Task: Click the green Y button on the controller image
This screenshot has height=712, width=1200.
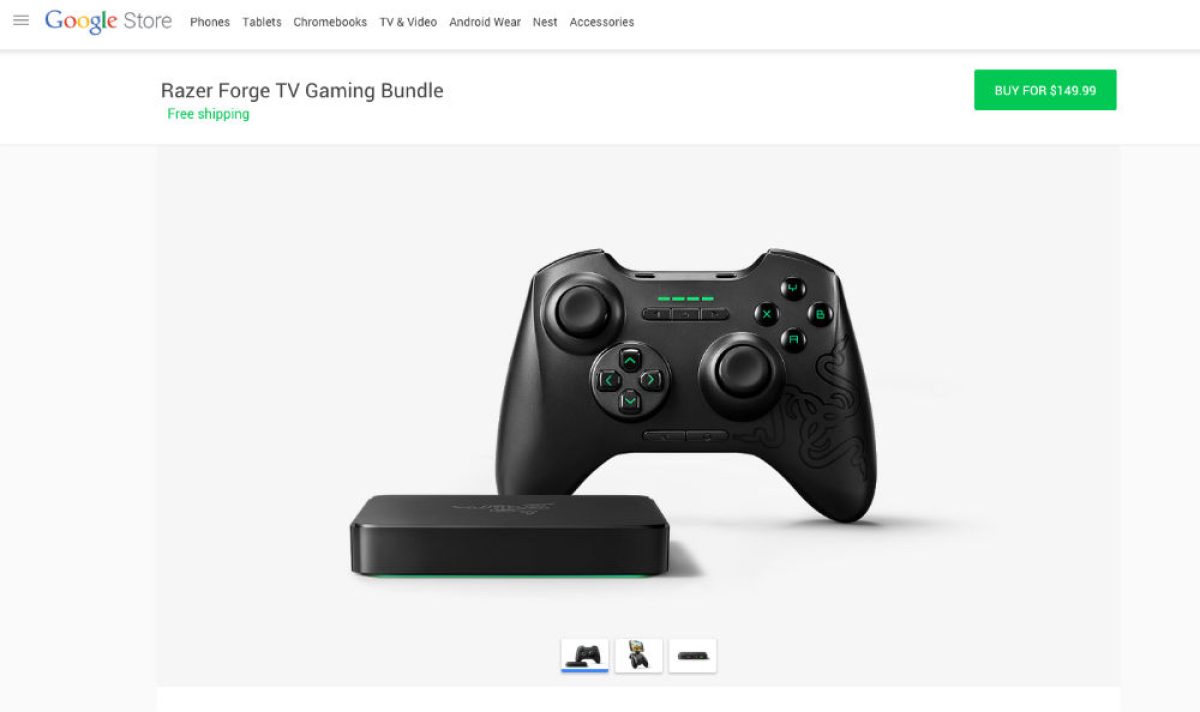Action: 794,290
